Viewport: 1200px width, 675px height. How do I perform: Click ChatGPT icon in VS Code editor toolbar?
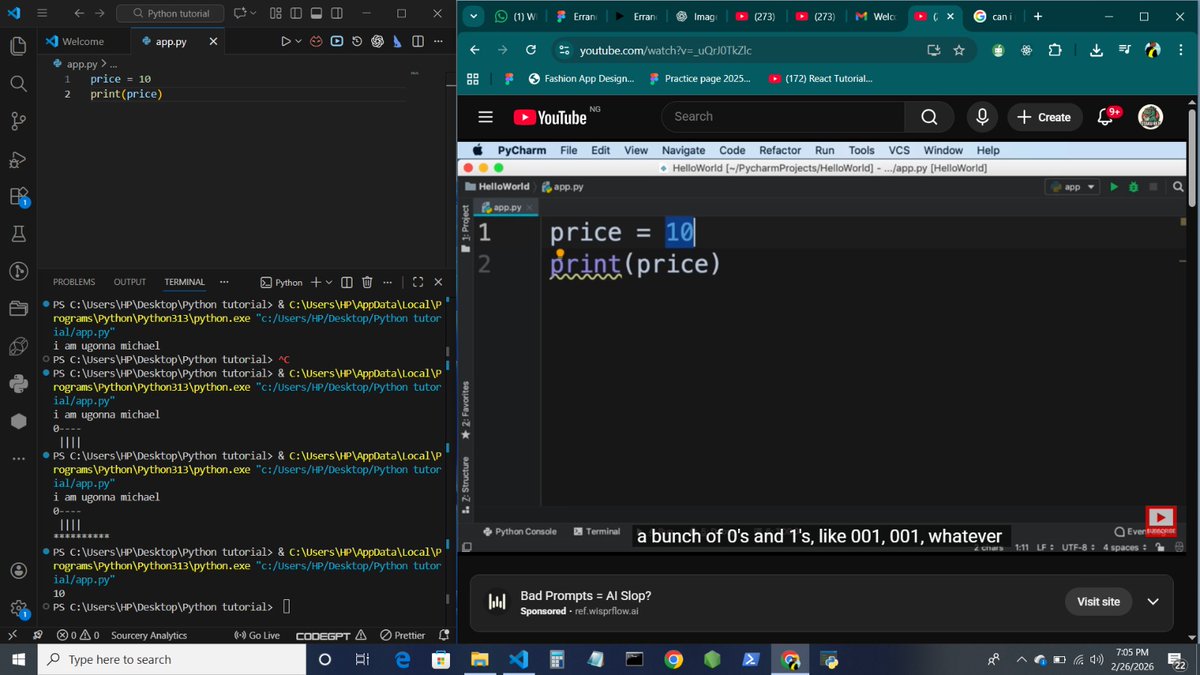pos(377,41)
